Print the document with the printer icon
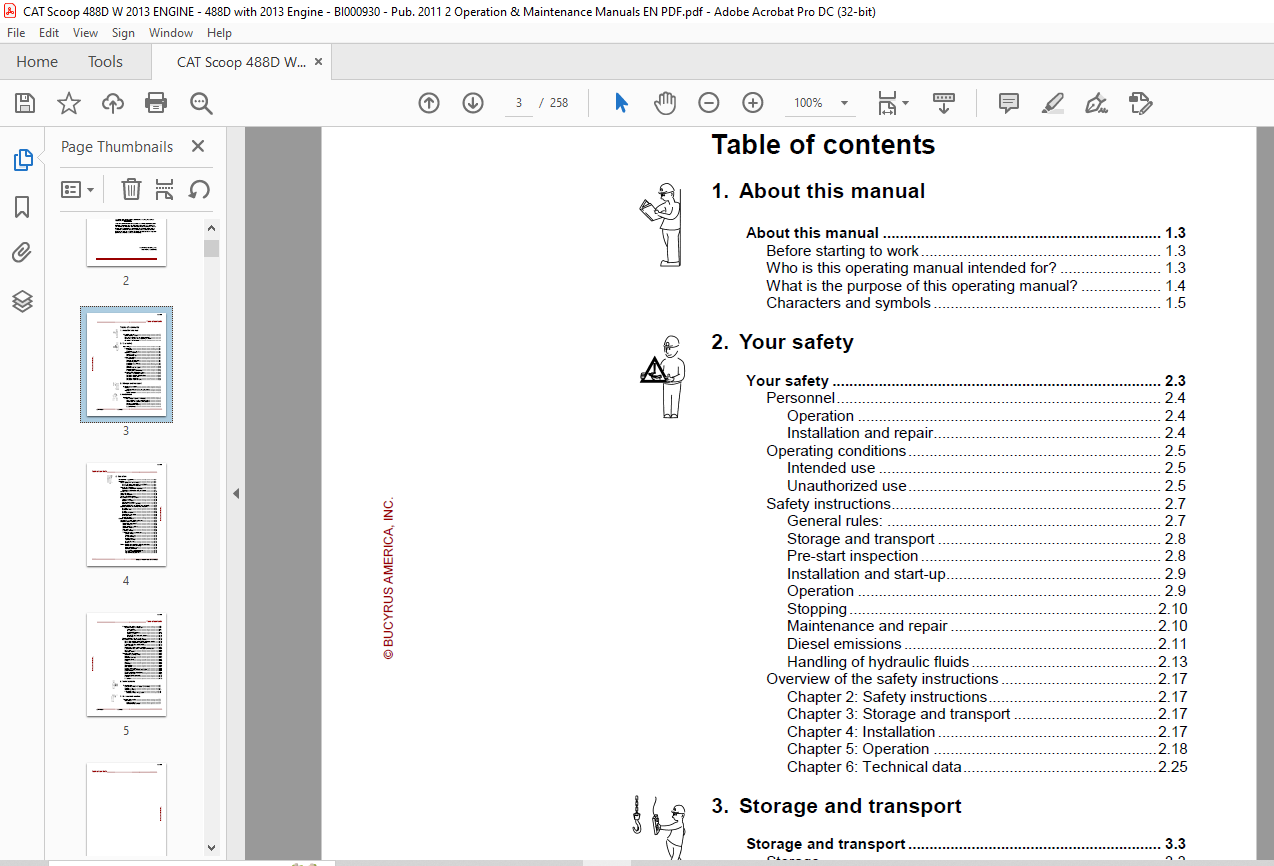Screen dimensions: 1274x866 pyautogui.click(x=156, y=102)
